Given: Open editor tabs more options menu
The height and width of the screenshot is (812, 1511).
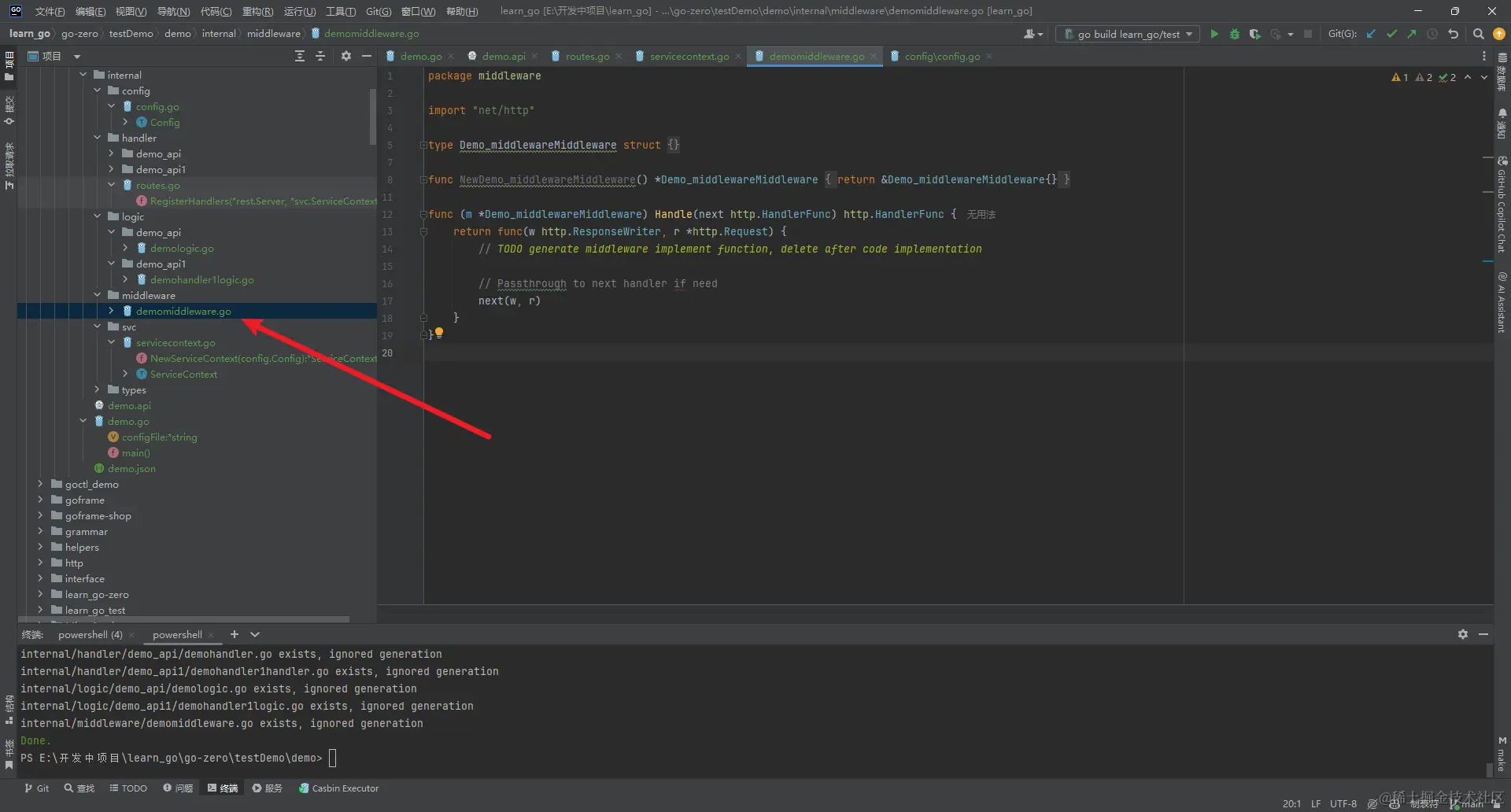Looking at the screenshot, I should (x=1484, y=56).
